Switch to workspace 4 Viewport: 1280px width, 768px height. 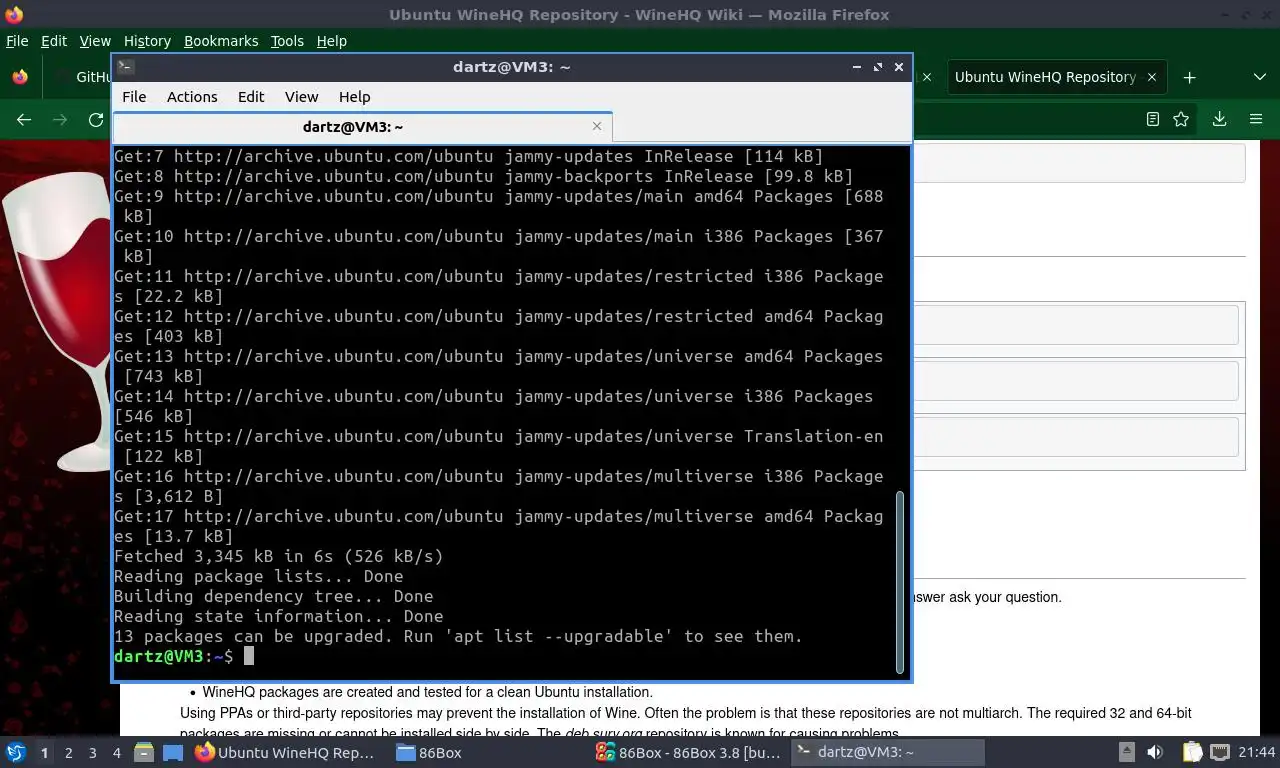point(116,752)
